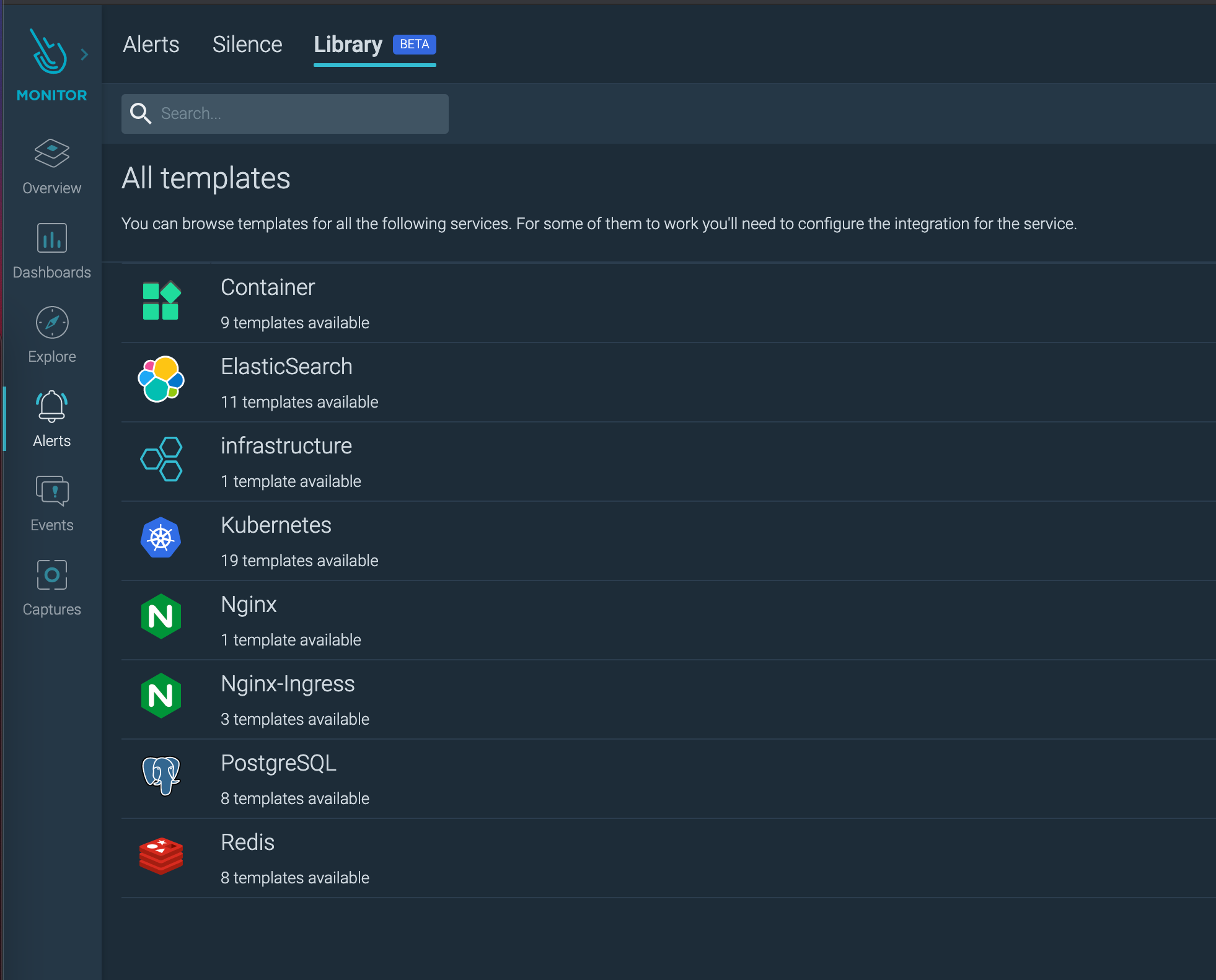This screenshot has height=980, width=1216.
Task: Go to Dashboards in the sidebar
Action: coord(51,238)
